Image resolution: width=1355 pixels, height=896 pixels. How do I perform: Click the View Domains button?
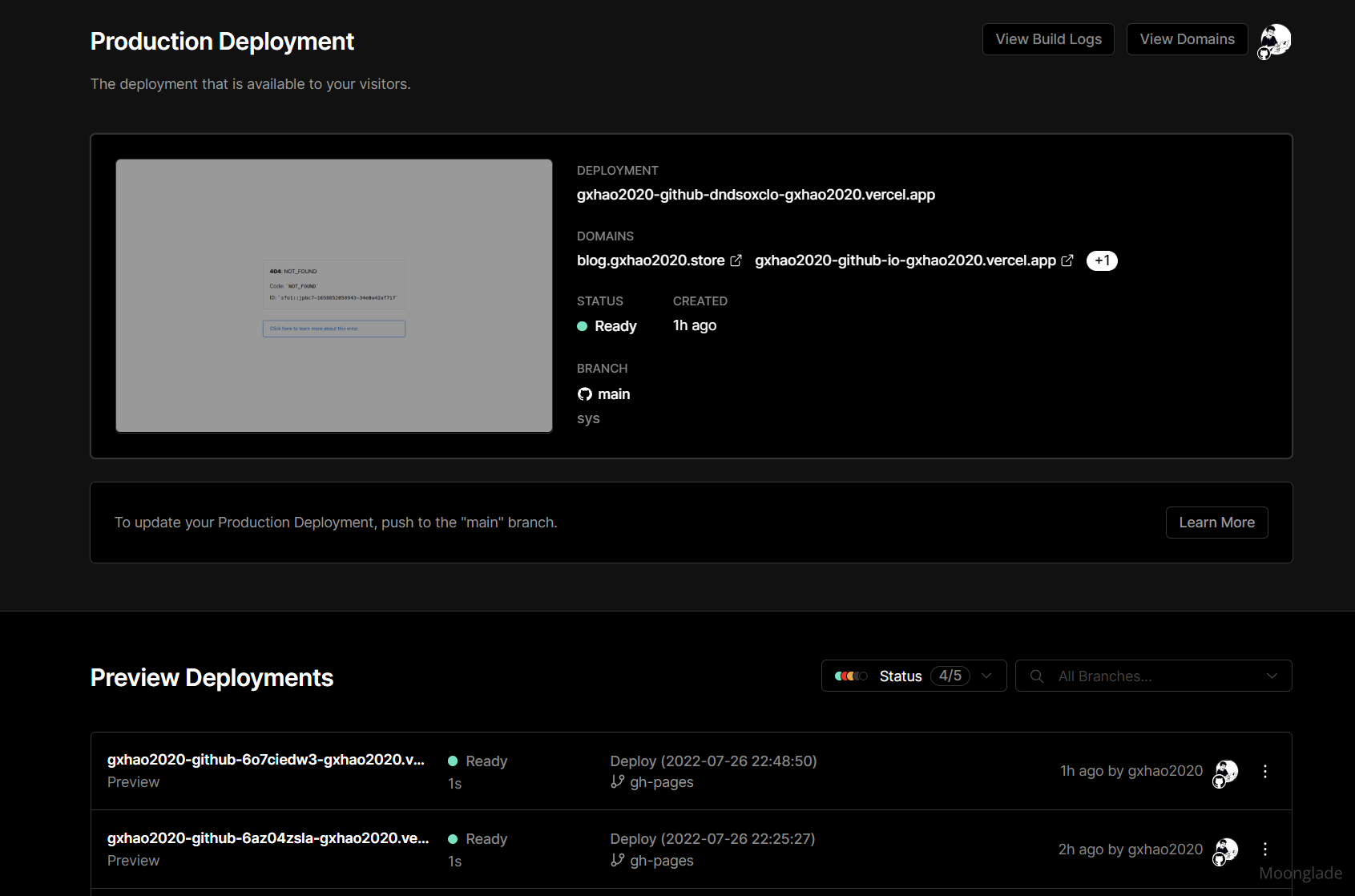(1187, 39)
